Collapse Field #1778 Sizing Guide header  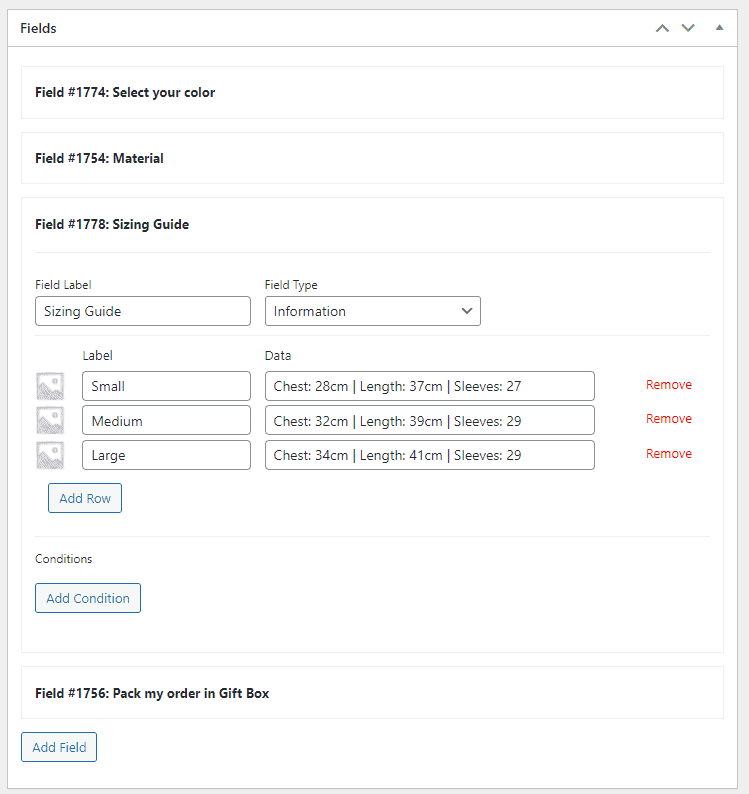(x=372, y=224)
